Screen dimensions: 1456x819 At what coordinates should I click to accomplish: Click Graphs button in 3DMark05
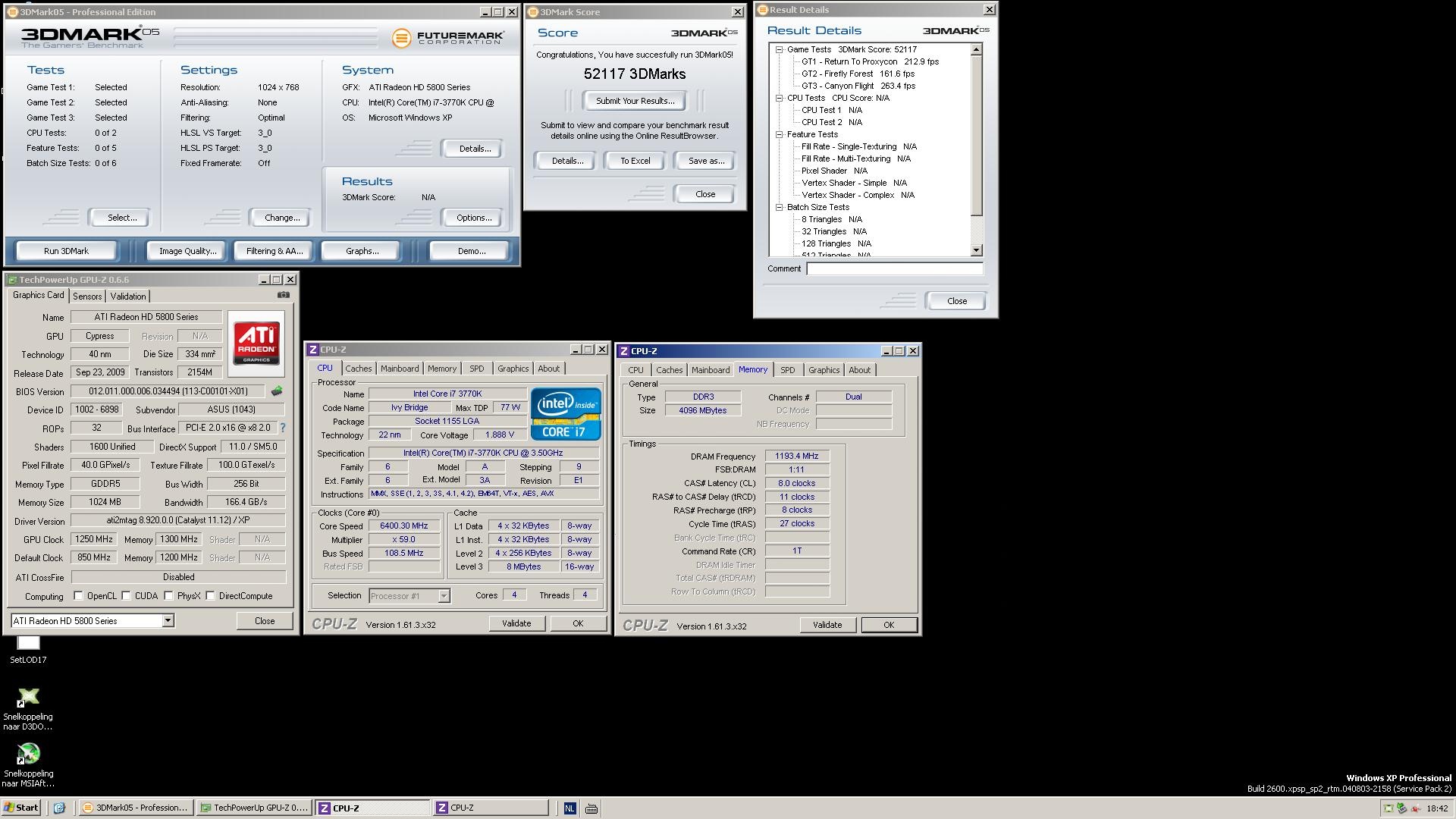(x=362, y=251)
